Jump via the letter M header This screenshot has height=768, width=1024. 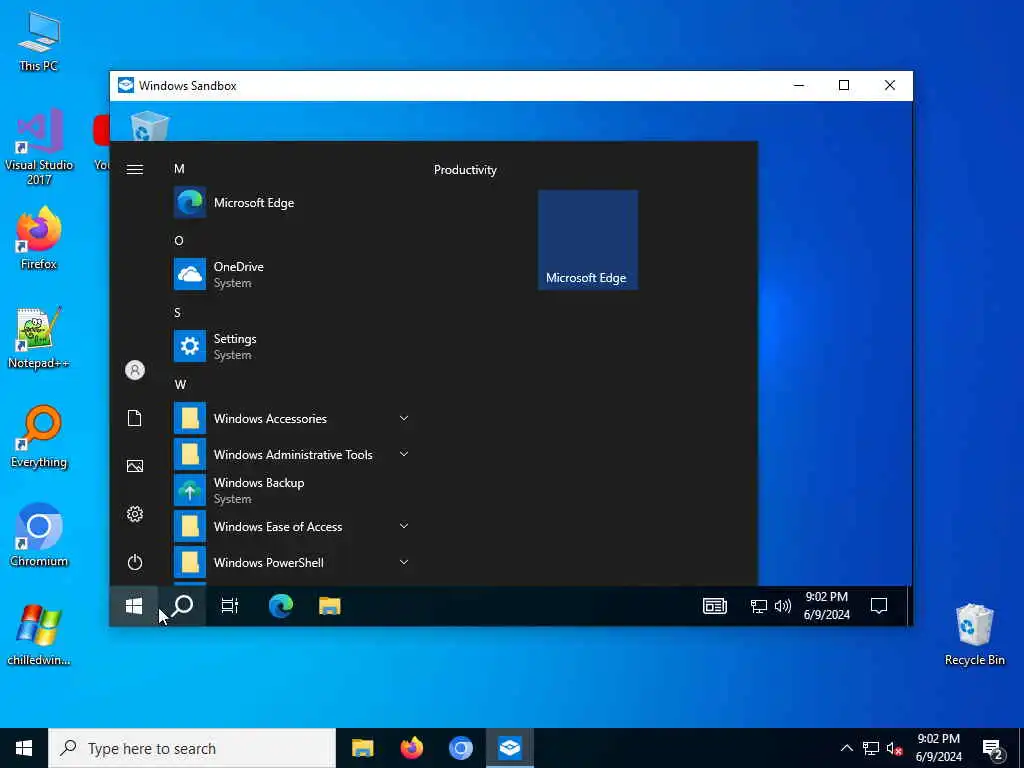click(x=179, y=169)
